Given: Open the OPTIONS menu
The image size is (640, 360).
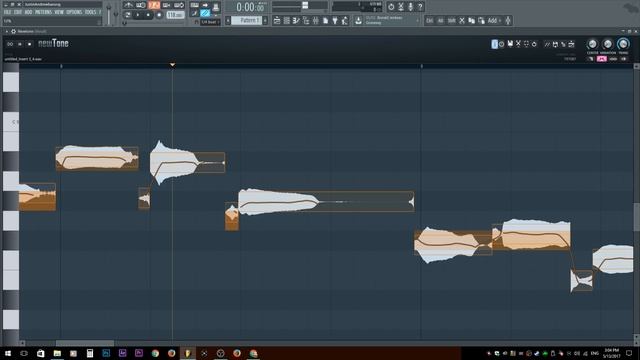Looking at the screenshot, I should (74, 12).
